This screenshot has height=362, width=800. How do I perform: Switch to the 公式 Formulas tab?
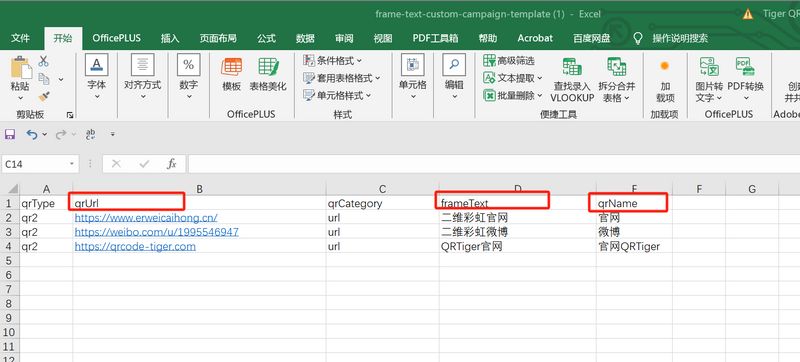(x=266, y=38)
